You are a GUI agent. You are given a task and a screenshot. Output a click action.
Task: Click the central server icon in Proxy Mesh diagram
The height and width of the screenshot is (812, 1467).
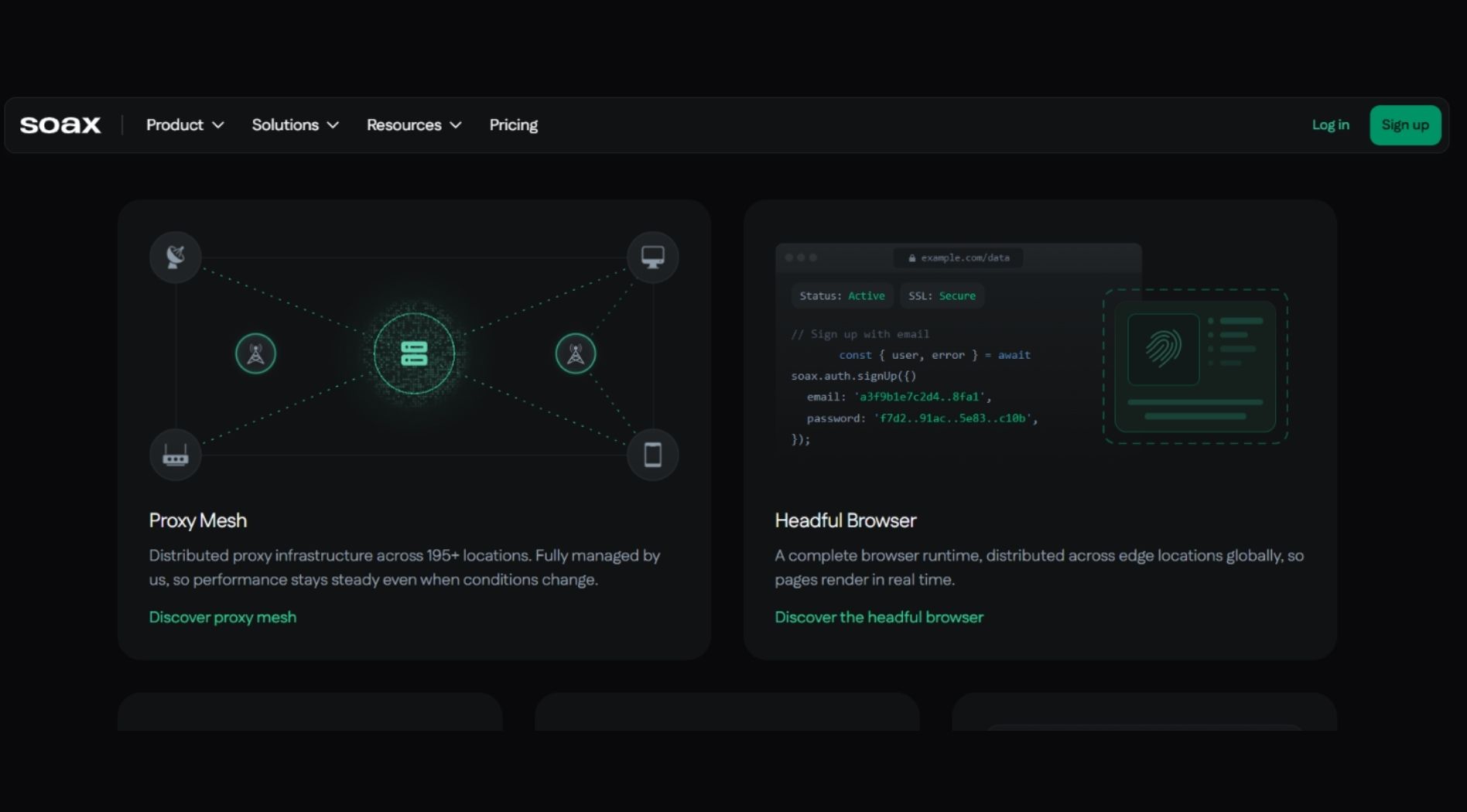(x=414, y=354)
